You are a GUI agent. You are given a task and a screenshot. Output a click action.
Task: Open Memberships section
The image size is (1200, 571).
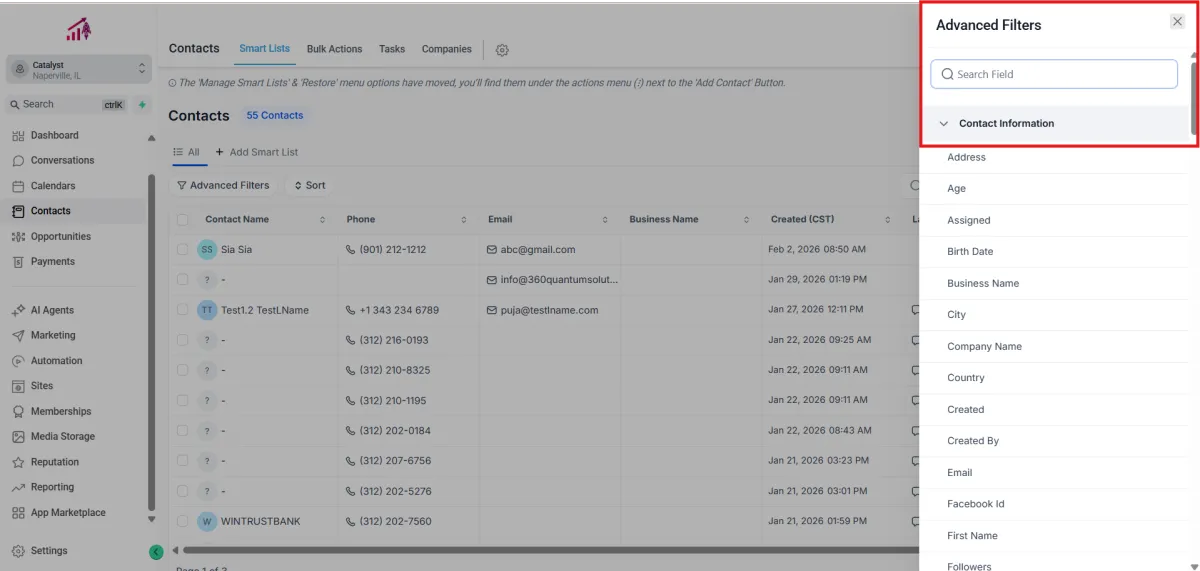tap(60, 411)
